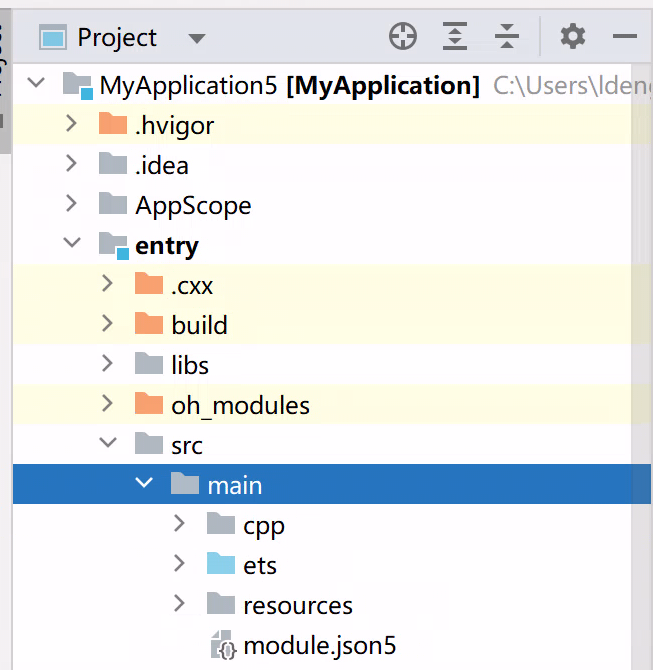
Task: Click the entry module folder icon
Action: point(113,245)
